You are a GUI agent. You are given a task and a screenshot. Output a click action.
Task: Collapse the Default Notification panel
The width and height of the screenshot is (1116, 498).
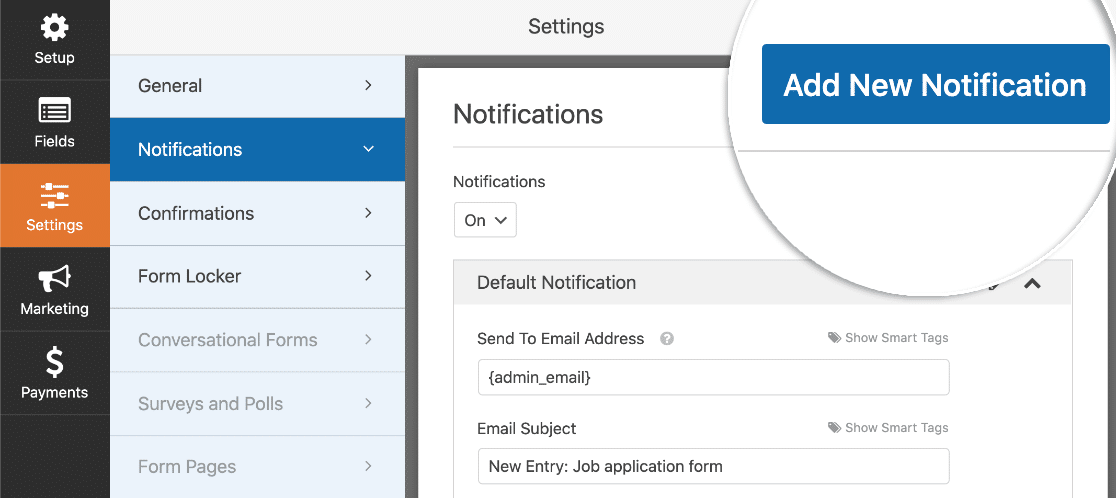[1032, 283]
